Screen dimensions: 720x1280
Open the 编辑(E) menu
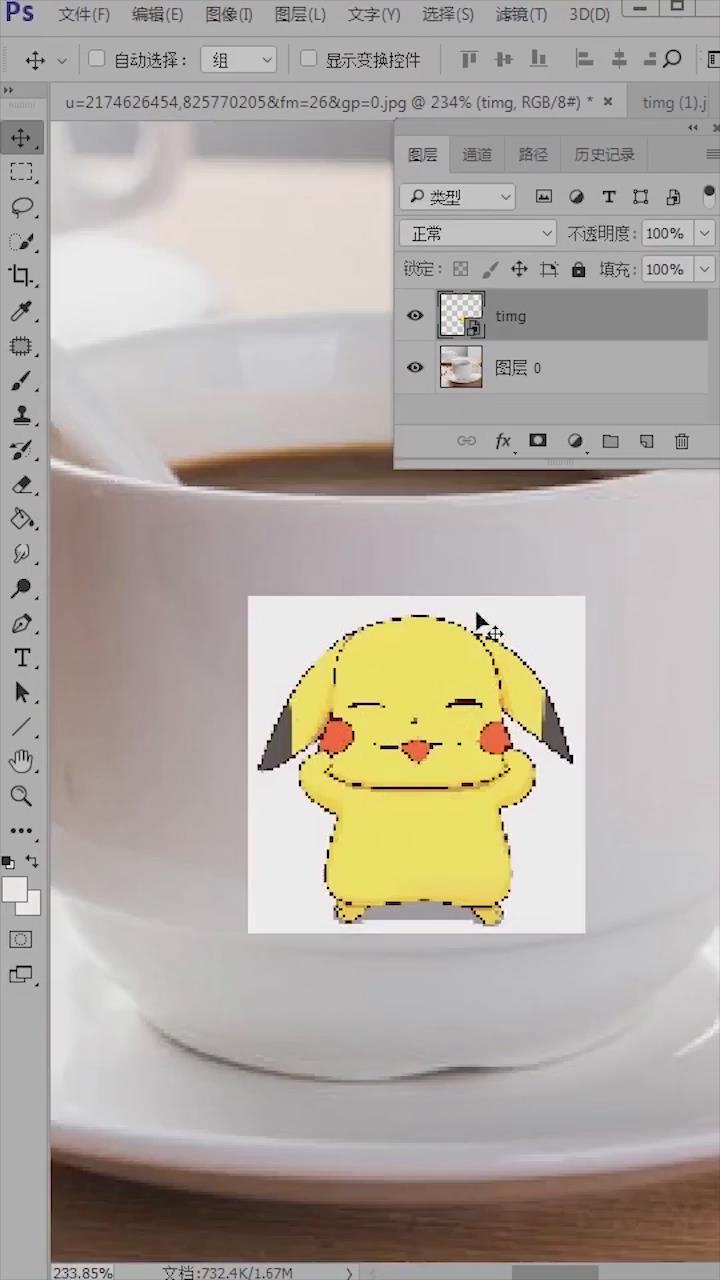click(157, 15)
